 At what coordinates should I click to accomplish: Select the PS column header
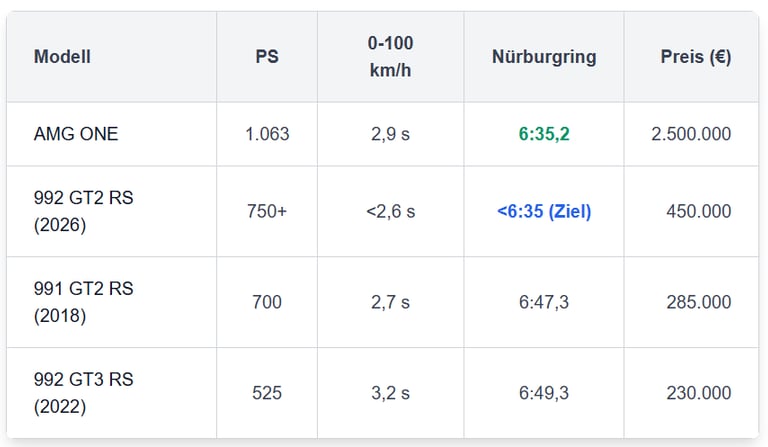267,57
